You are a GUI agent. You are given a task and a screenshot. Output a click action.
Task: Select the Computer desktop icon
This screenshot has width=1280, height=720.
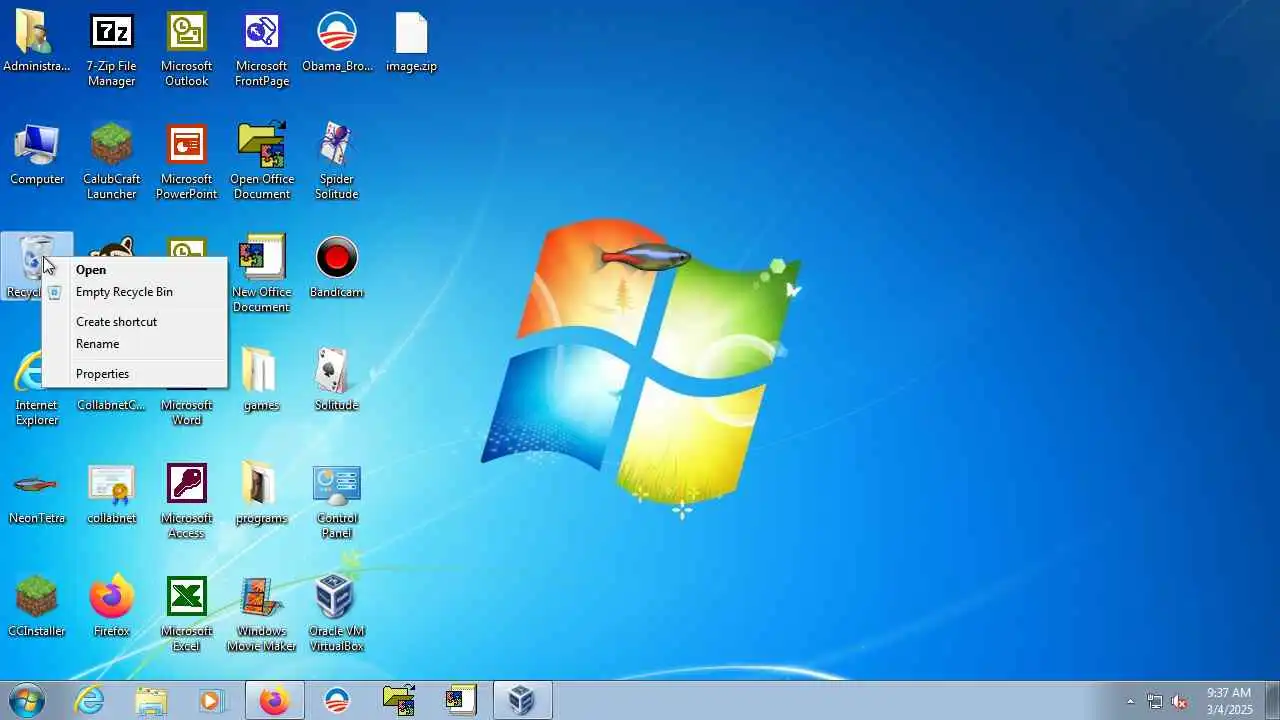pyautogui.click(x=37, y=155)
